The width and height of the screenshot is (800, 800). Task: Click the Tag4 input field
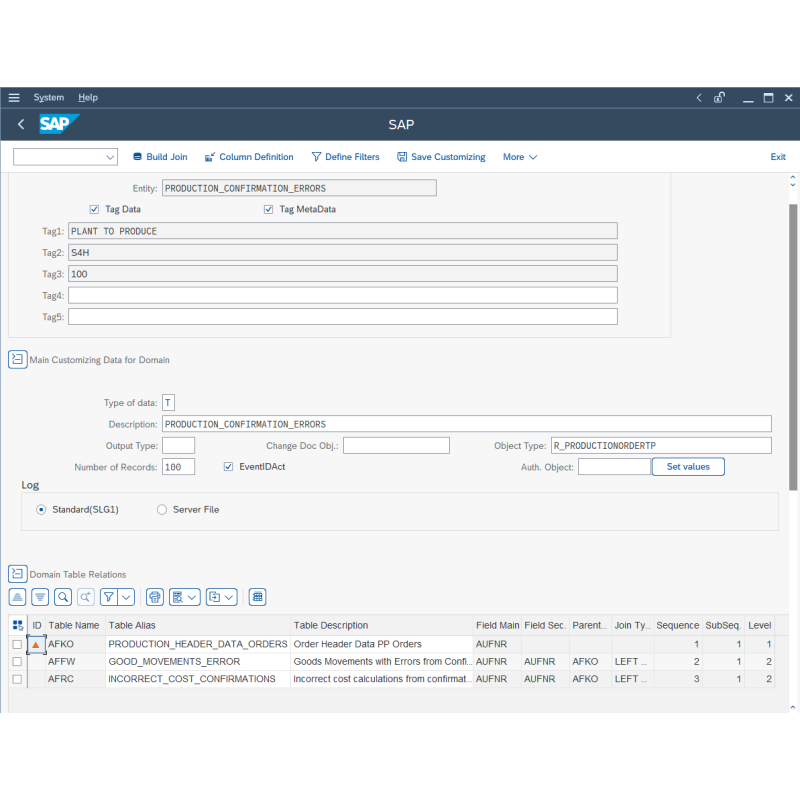point(343,295)
